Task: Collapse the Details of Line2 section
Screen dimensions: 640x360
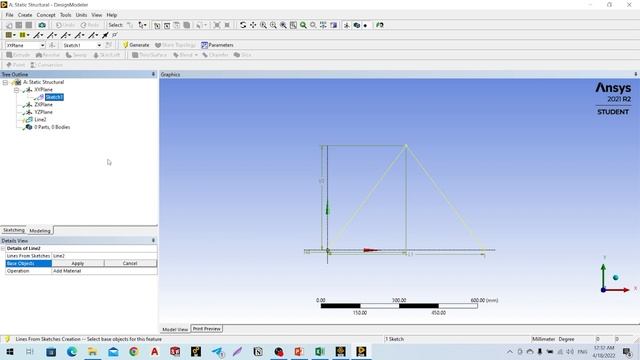Action: (3, 248)
